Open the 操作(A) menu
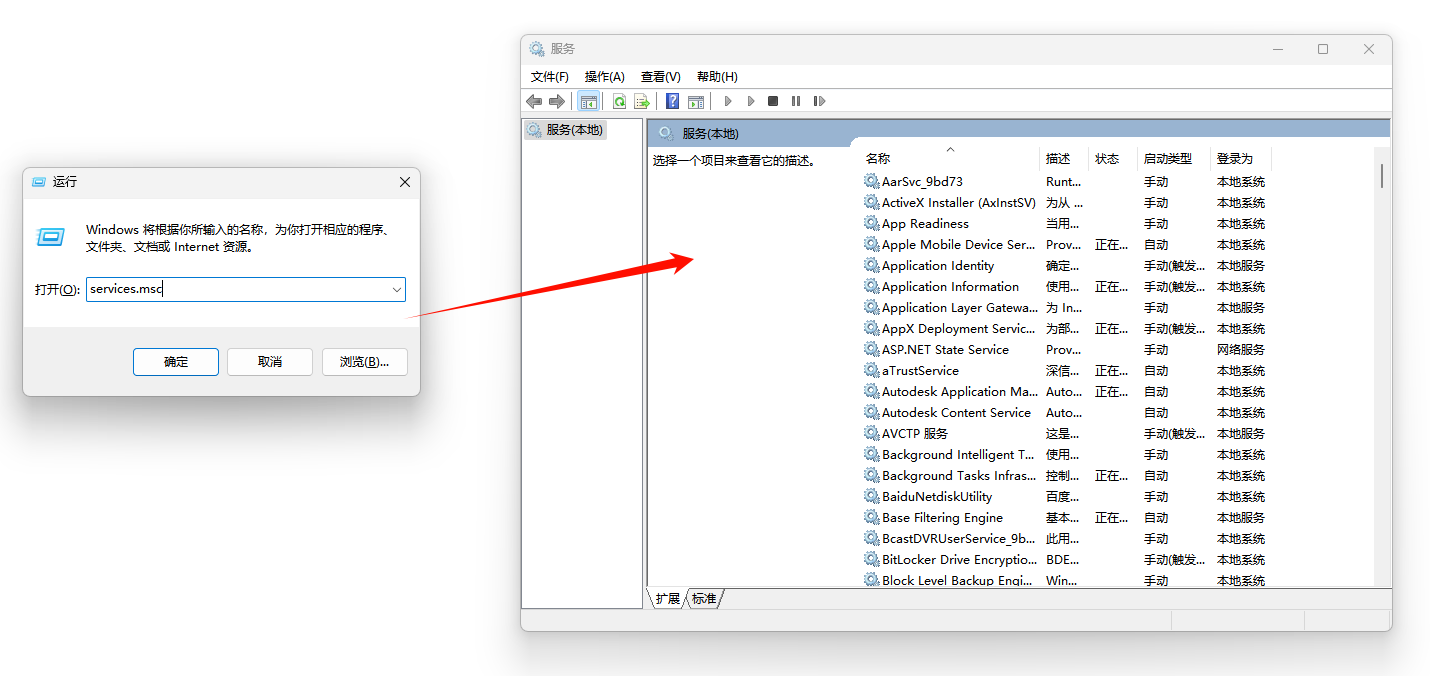This screenshot has width=1430, height=676. (604, 77)
